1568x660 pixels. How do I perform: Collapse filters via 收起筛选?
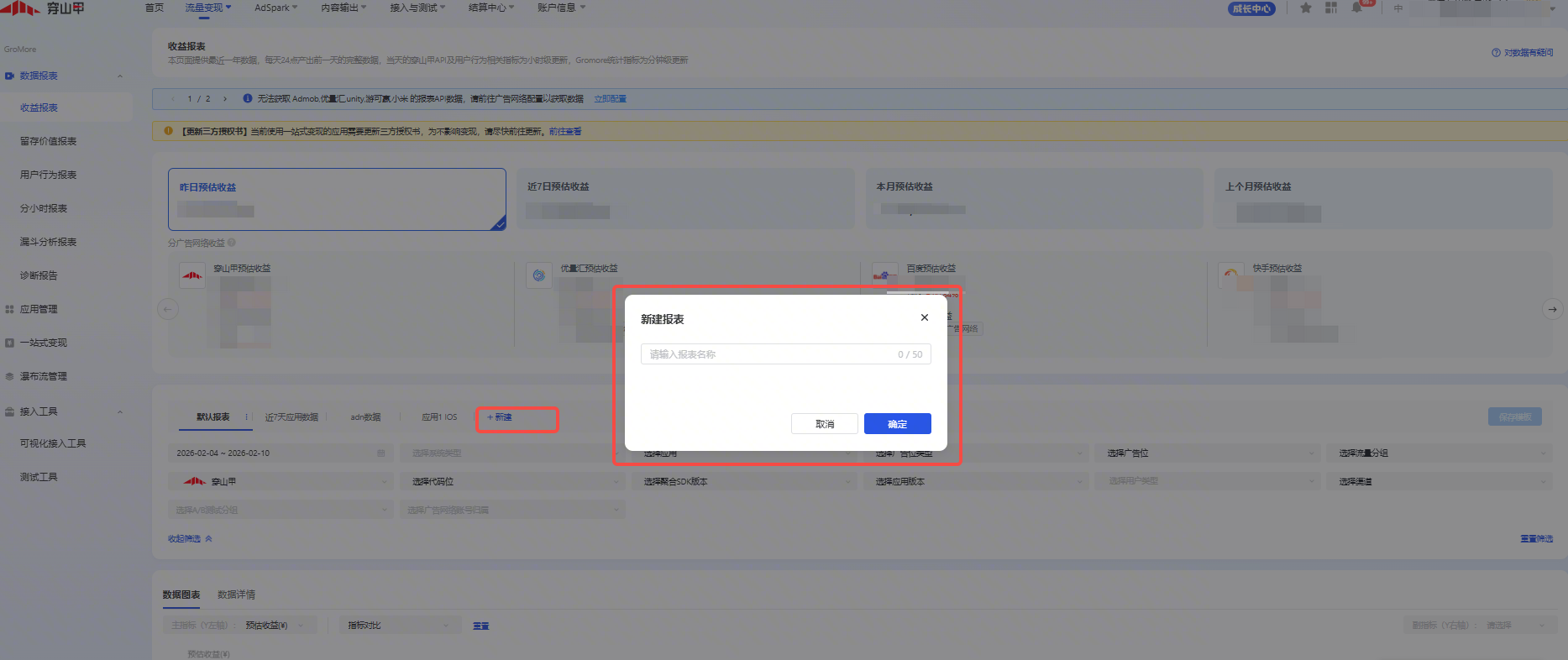(190, 539)
